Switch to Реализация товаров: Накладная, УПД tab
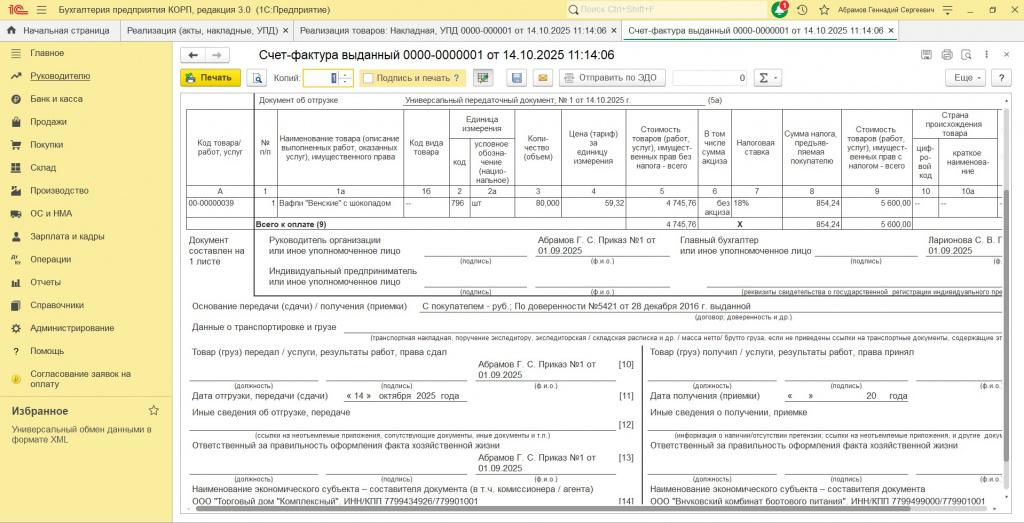Image resolution: width=1024 pixels, height=523 pixels. pyautogui.click(x=452, y=31)
